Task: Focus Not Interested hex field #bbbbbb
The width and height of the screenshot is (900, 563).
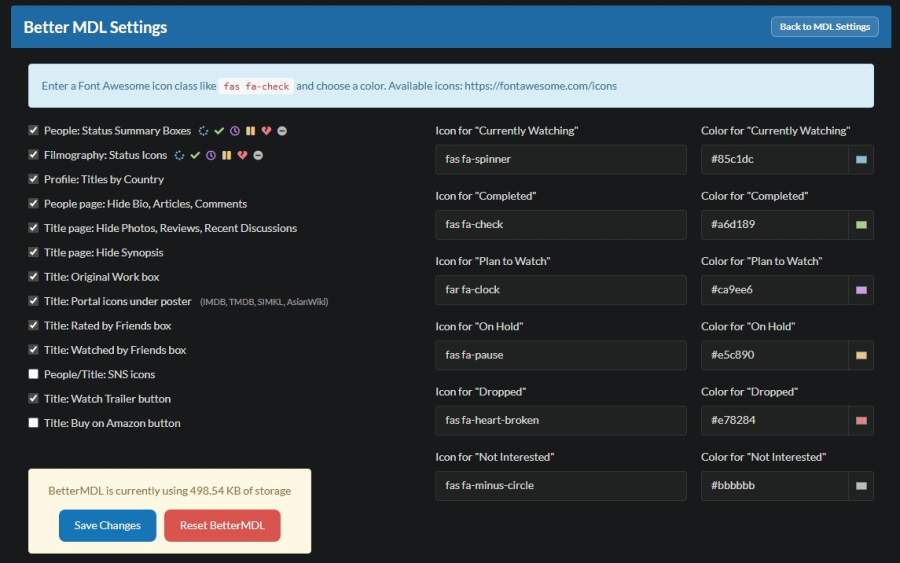Action: click(x=774, y=486)
